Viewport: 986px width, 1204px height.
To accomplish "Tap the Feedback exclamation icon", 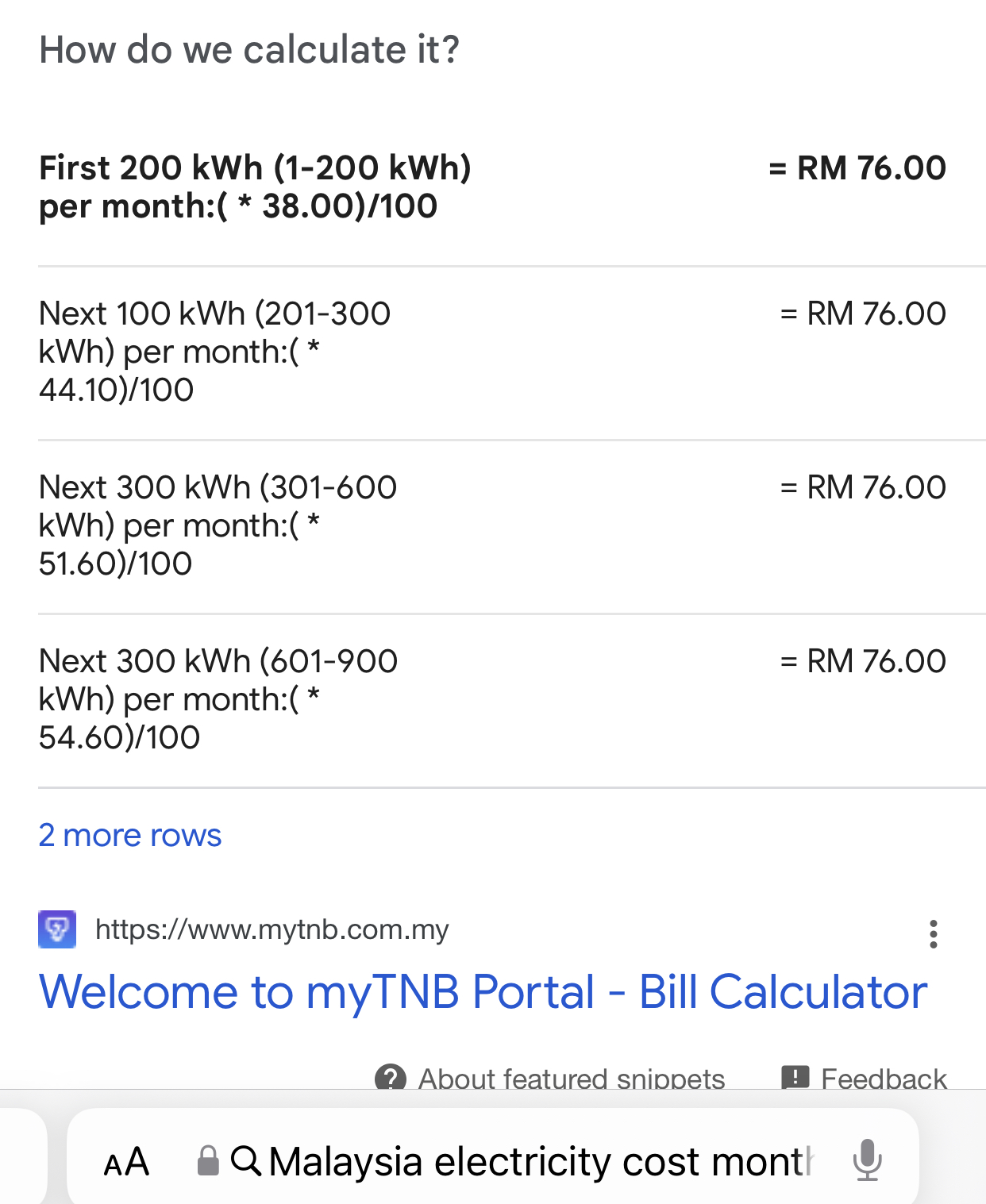I will [795, 1078].
